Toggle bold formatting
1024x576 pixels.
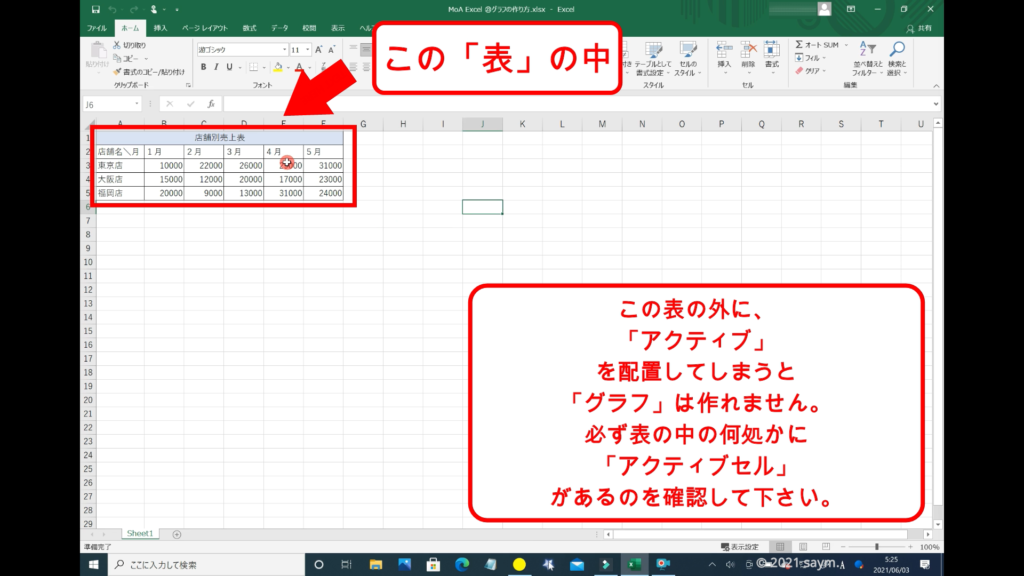click(203, 67)
